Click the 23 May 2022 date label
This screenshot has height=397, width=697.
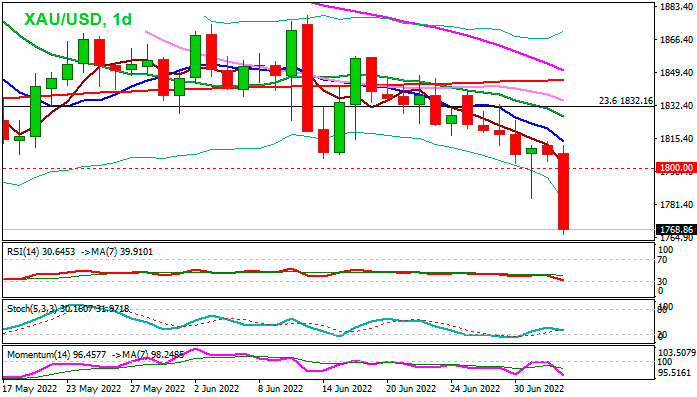94,389
